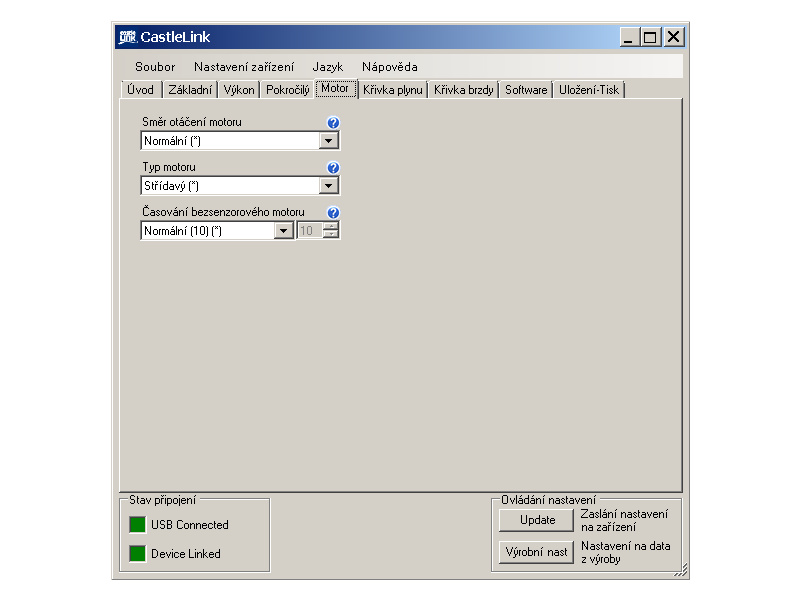Open the Časování bezsenzorového motoru dropdown
This screenshot has width=800, height=600.
[x=284, y=231]
